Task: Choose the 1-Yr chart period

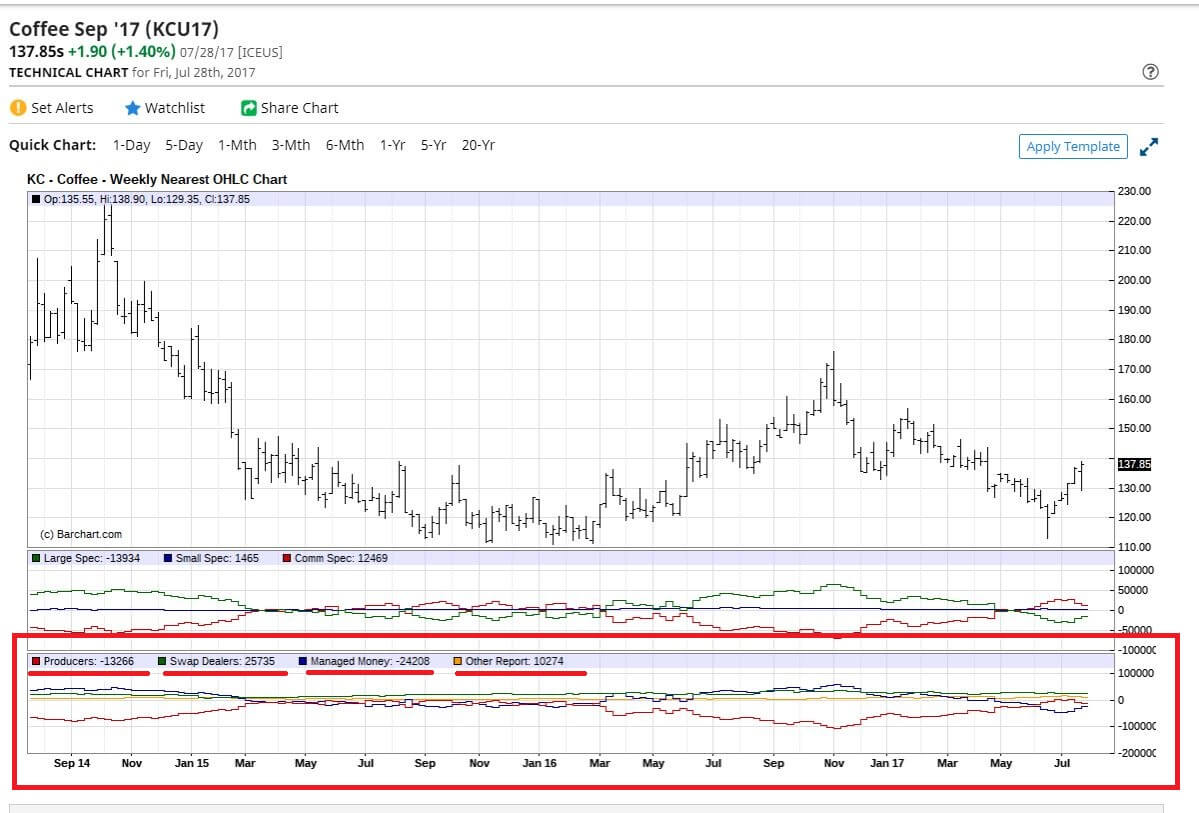Action: coord(392,145)
